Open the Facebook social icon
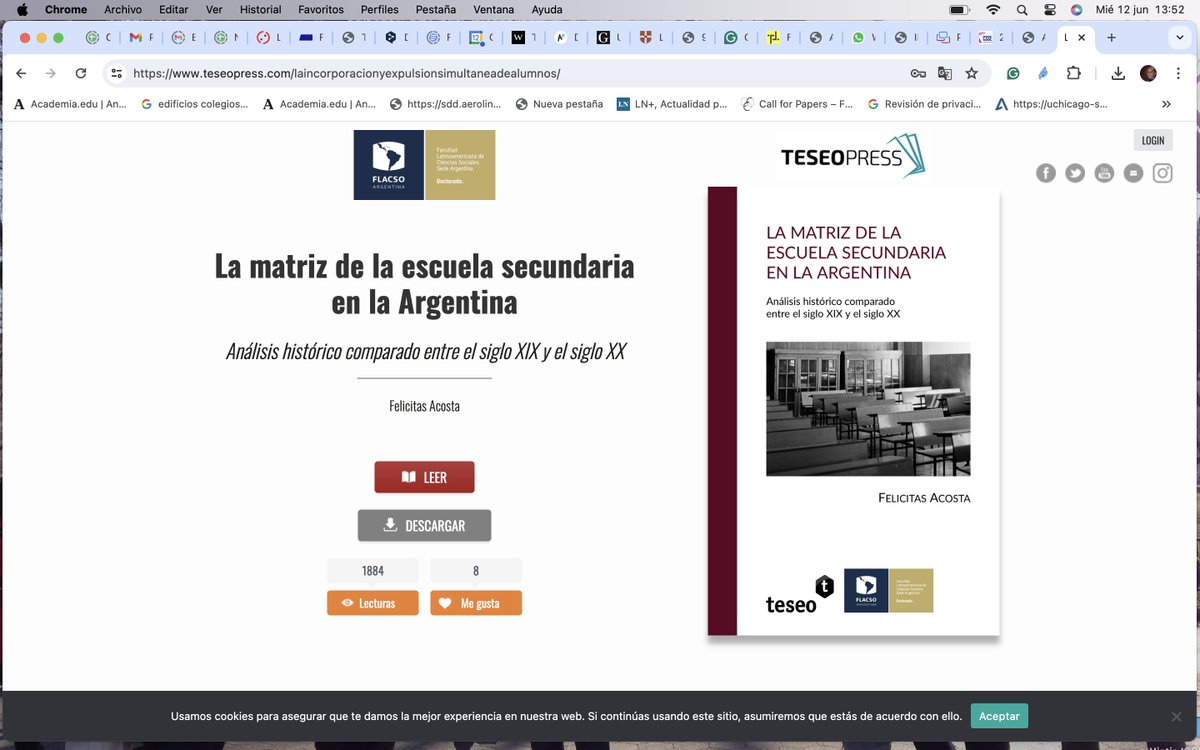 [1046, 173]
